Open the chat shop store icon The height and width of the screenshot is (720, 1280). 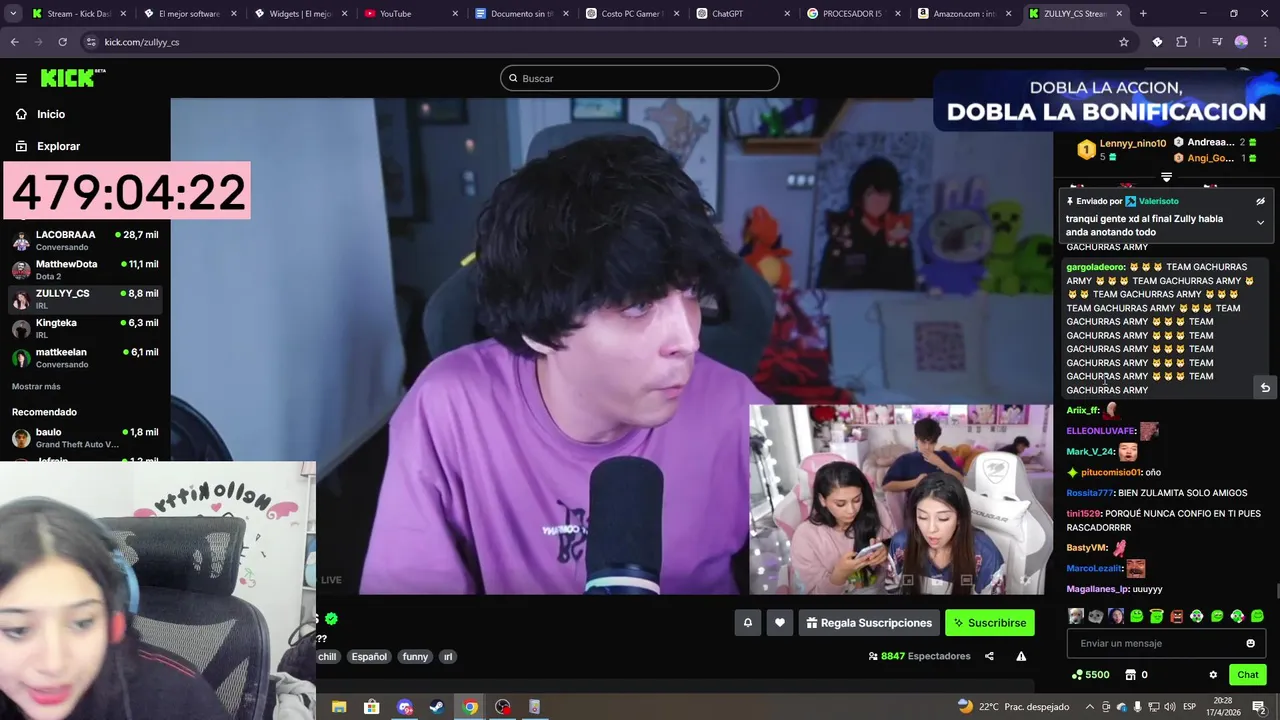point(1130,675)
